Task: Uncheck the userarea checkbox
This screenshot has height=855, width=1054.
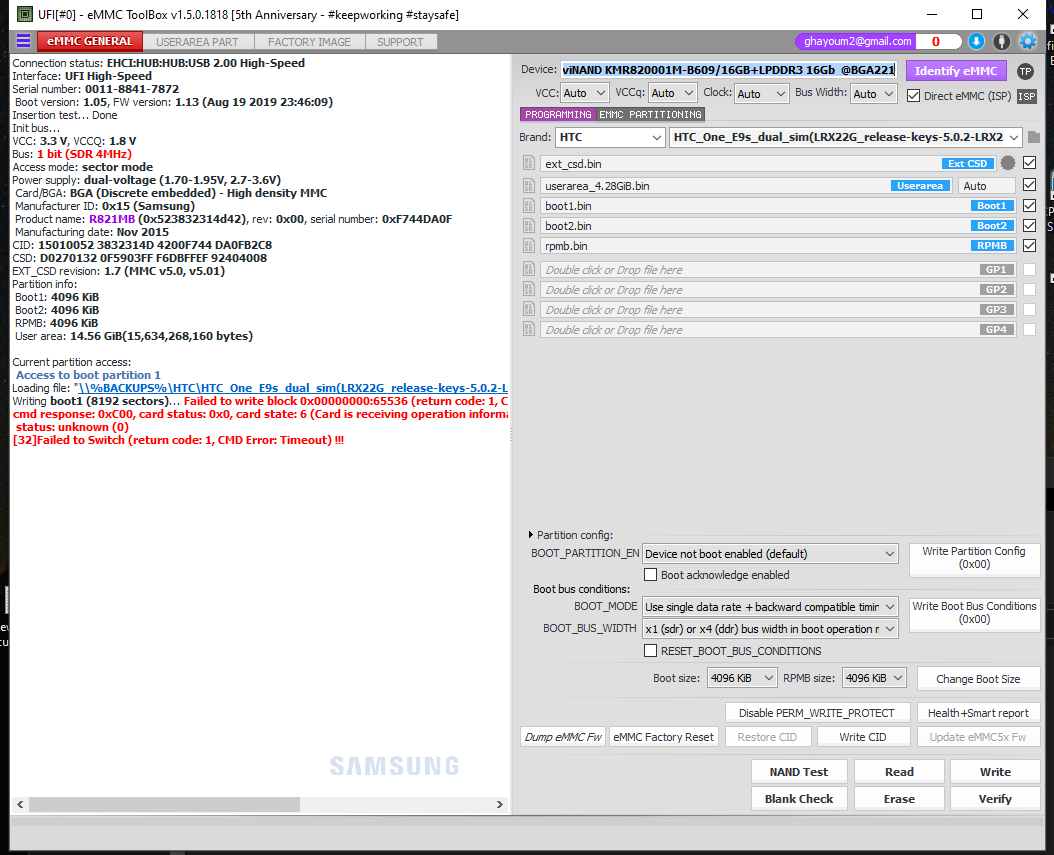Action: [x=1029, y=184]
